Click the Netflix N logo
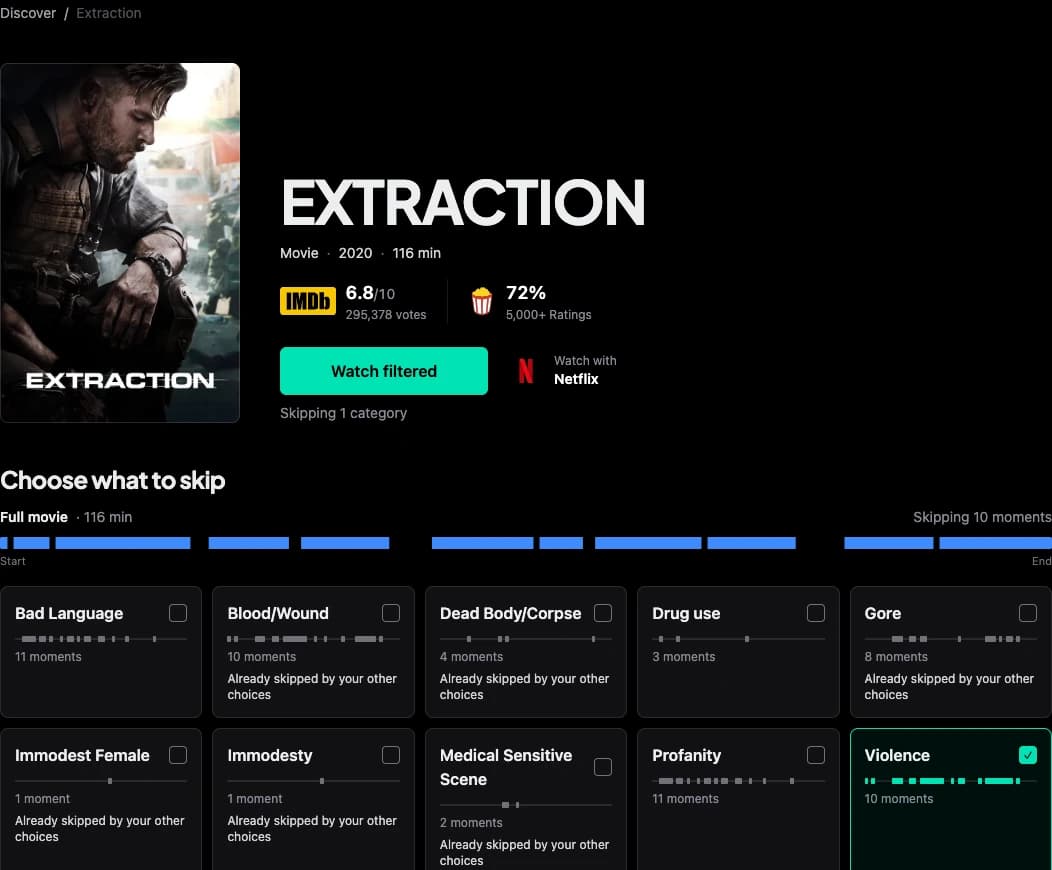The height and width of the screenshot is (870, 1052). pyautogui.click(x=526, y=371)
